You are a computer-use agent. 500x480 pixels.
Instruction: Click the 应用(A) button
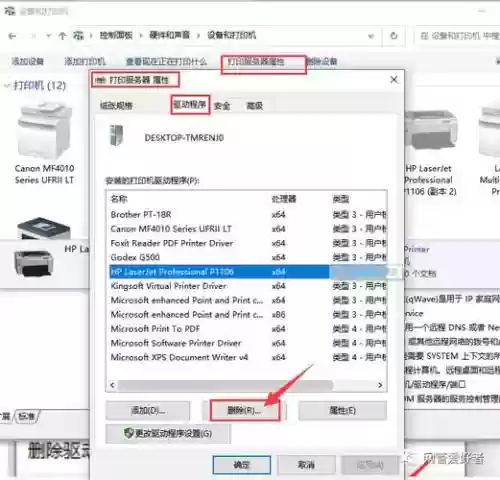(x=370, y=465)
